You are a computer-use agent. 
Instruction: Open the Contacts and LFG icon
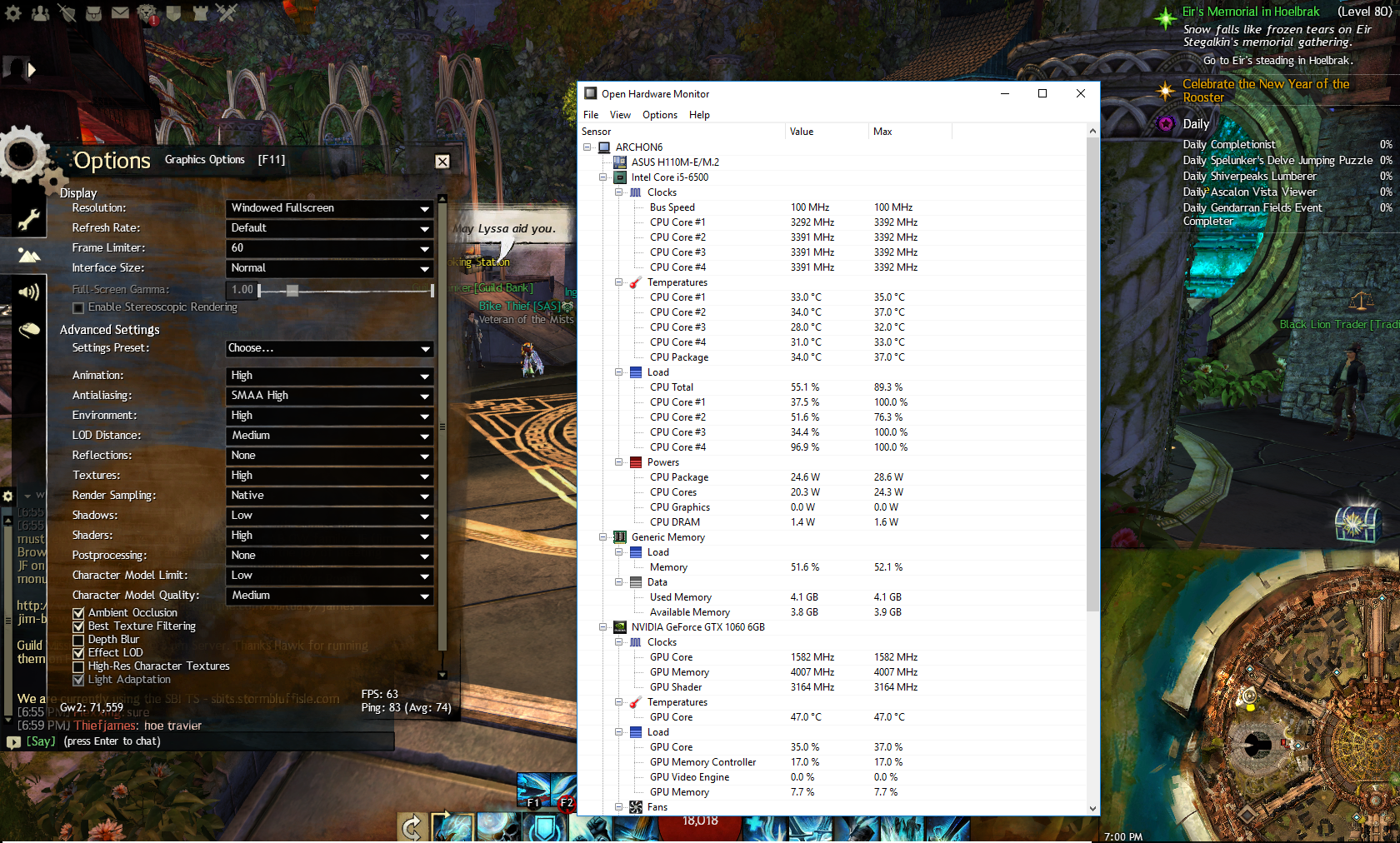(40, 12)
